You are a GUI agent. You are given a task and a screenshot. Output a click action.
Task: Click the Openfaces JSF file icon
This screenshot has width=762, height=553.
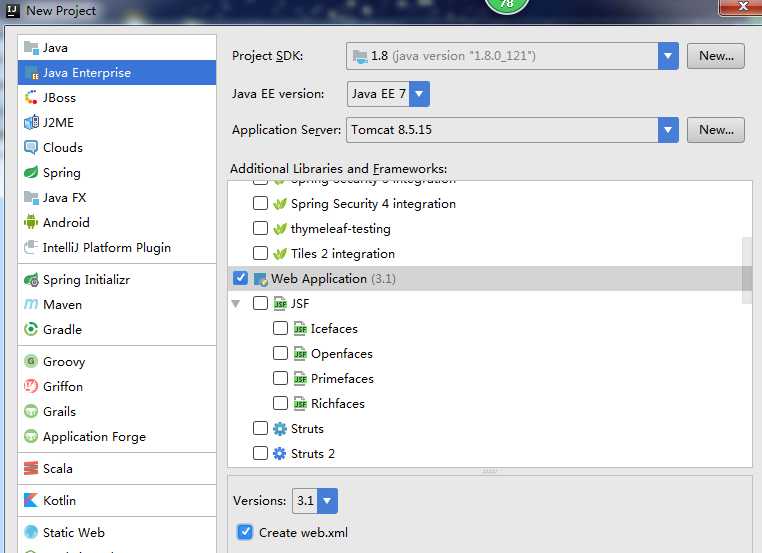(x=300, y=354)
